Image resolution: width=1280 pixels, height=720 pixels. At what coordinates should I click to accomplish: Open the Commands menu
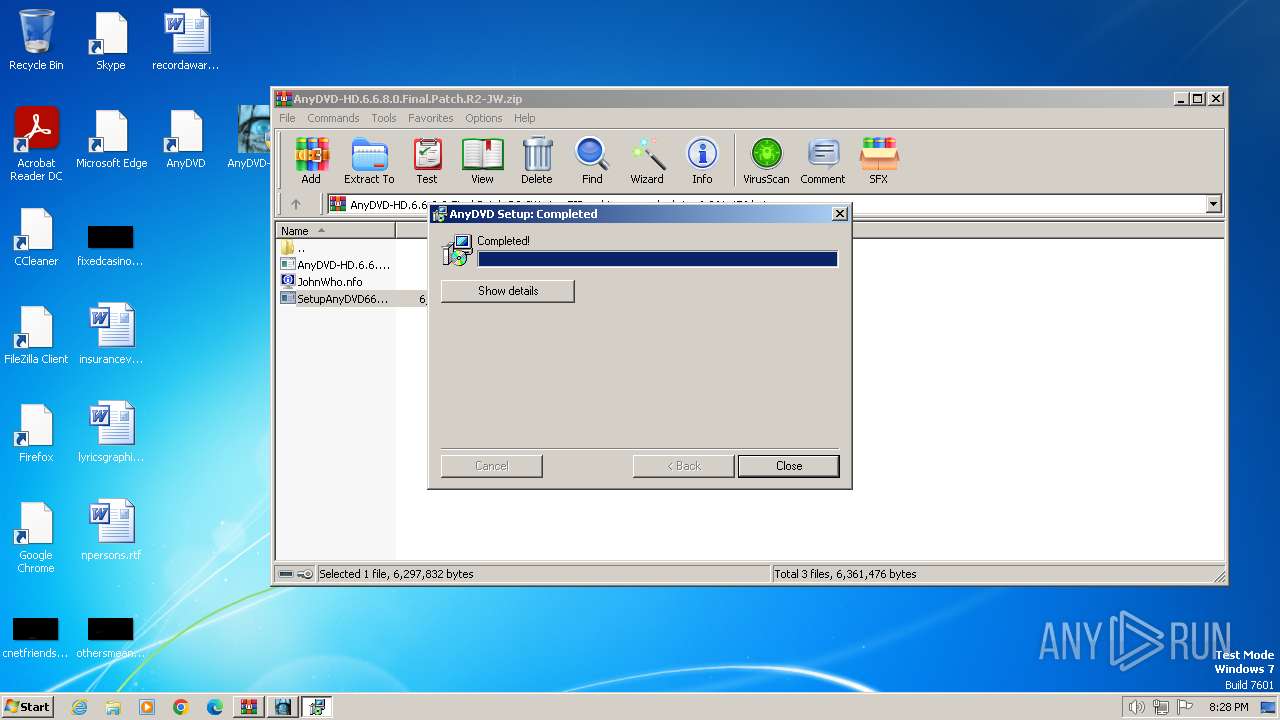click(x=333, y=118)
